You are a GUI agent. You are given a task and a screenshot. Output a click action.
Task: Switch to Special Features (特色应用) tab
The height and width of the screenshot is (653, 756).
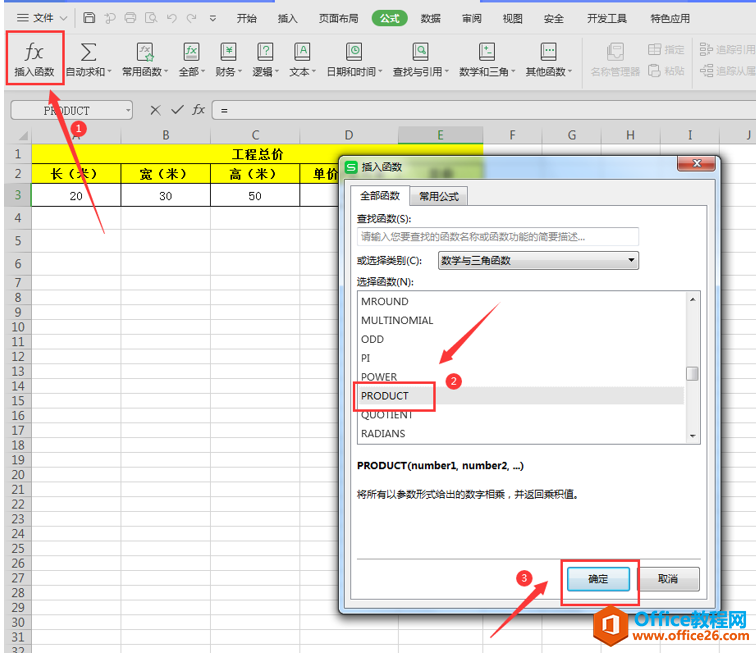pyautogui.click(x=670, y=18)
